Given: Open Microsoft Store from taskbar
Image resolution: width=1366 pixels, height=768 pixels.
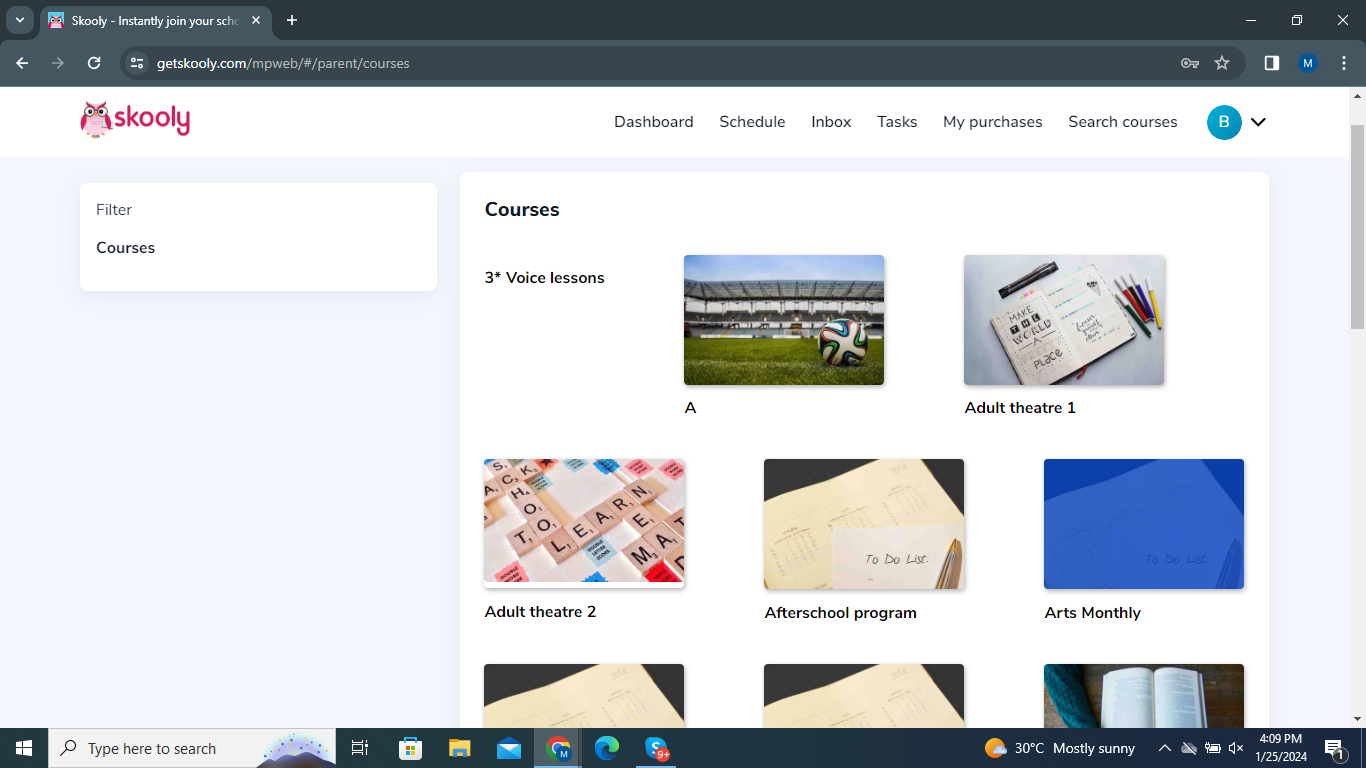Looking at the screenshot, I should click(x=410, y=748).
